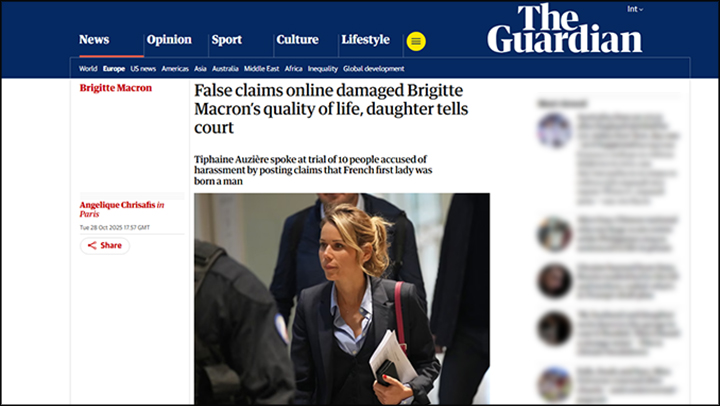Open the Lifestyle section
The width and height of the screenshot is (720, 406).
coord(366,40)
